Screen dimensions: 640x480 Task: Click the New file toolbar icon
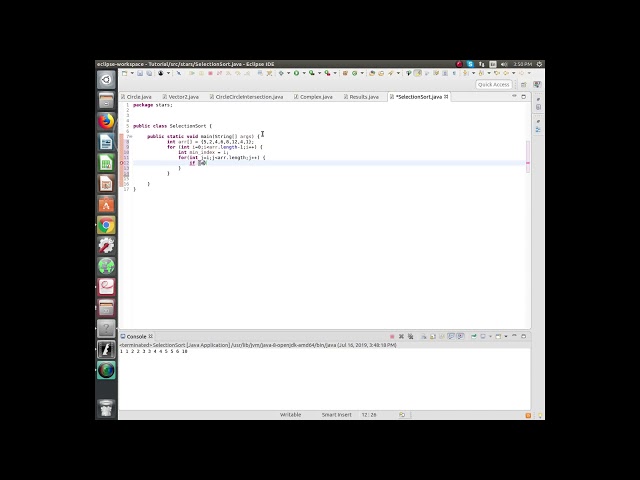[124, 73]
